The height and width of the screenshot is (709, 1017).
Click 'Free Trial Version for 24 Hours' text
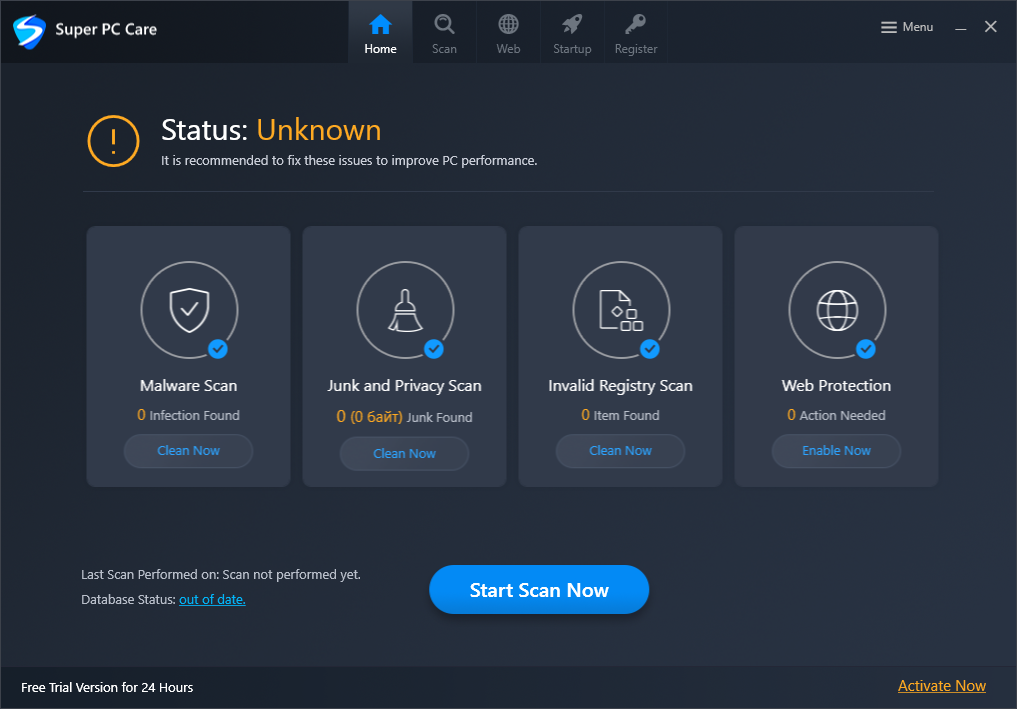tap(107, 687)
